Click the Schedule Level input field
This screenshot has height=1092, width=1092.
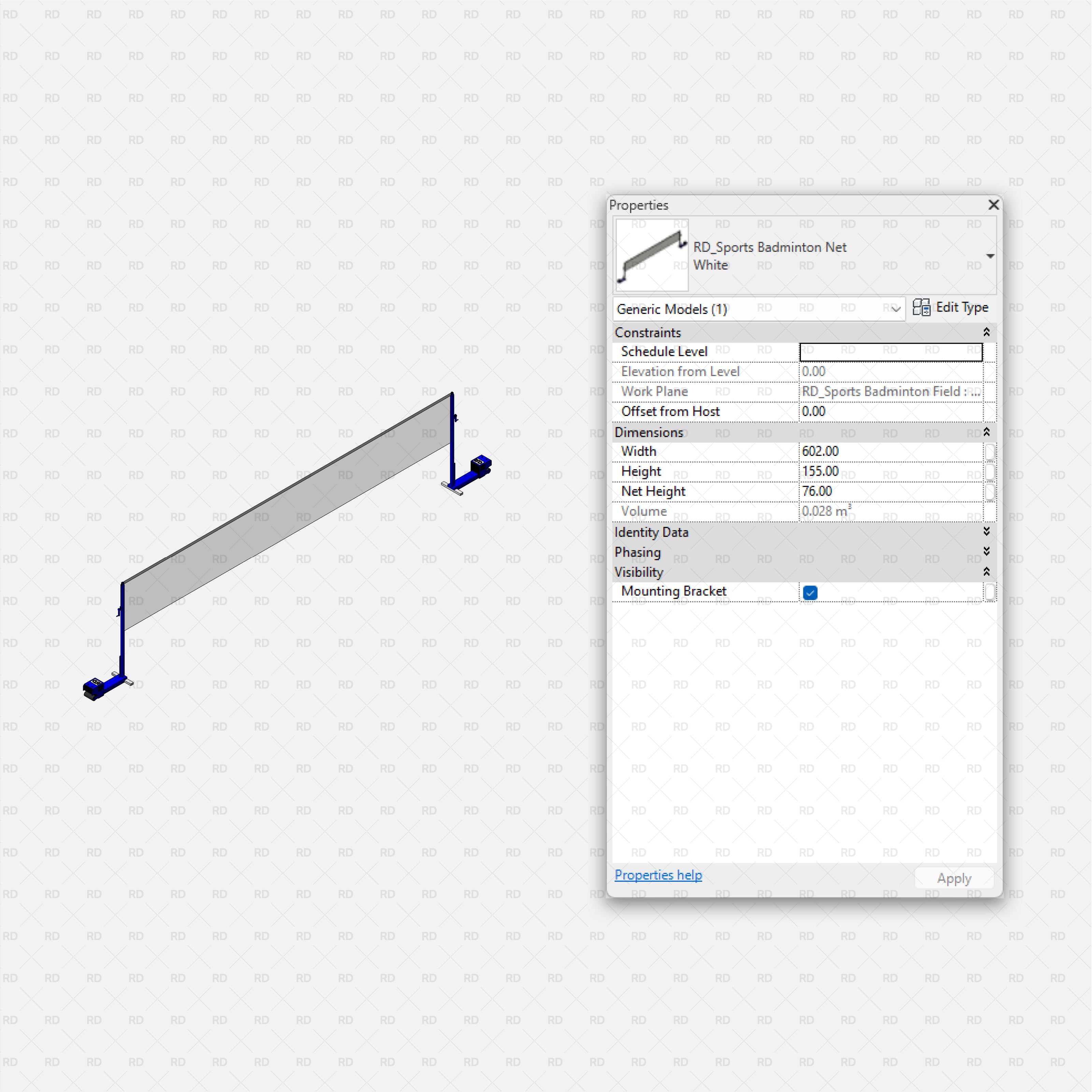[890, 351]
